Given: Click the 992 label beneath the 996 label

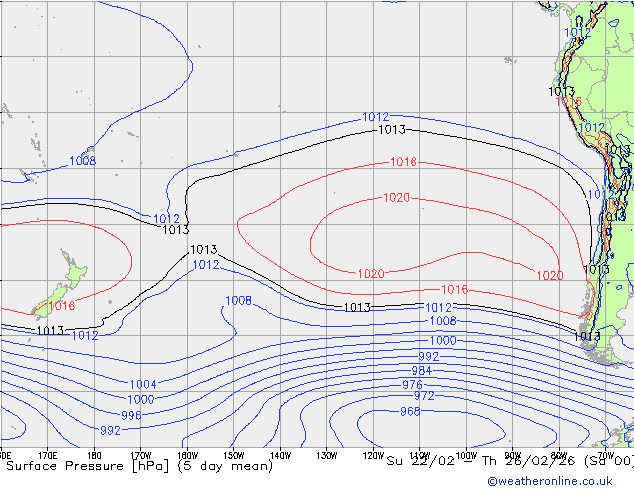Looking at the screenshot, I should point(110,431).
